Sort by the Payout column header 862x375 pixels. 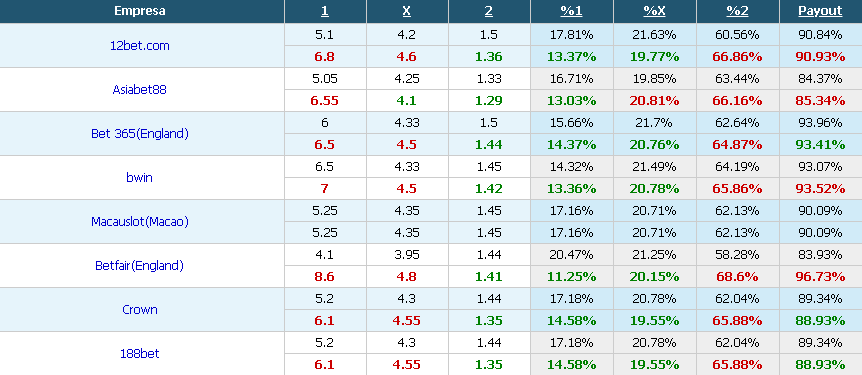pyautogui.click(x=820, y=11)
